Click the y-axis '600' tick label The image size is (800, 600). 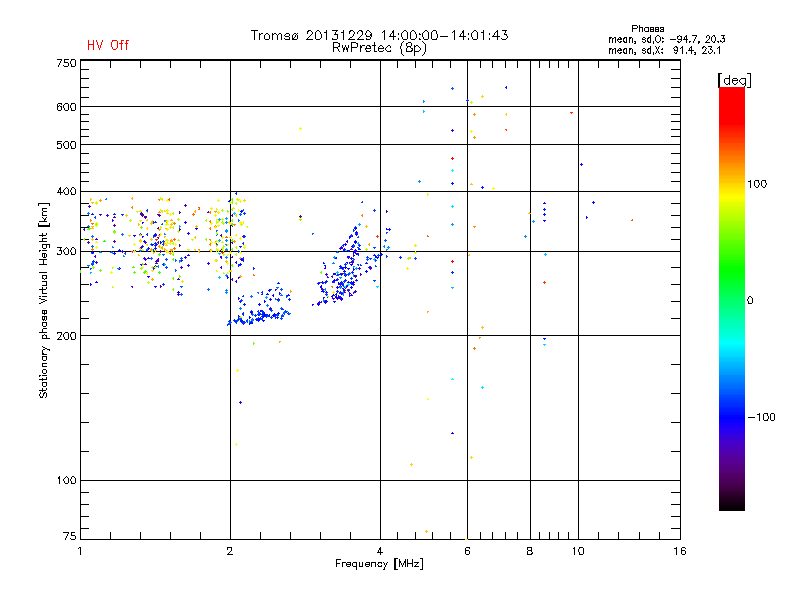pos(66,107)
